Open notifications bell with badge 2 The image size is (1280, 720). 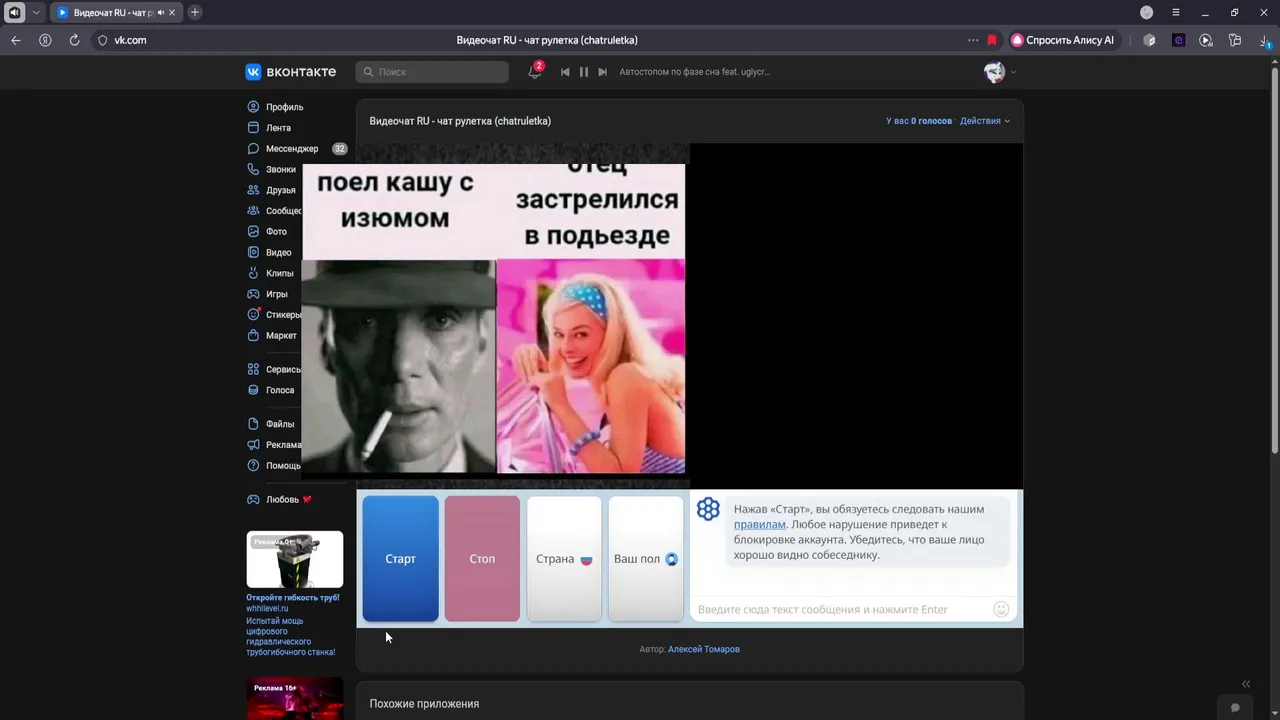[x=535, y=72]
